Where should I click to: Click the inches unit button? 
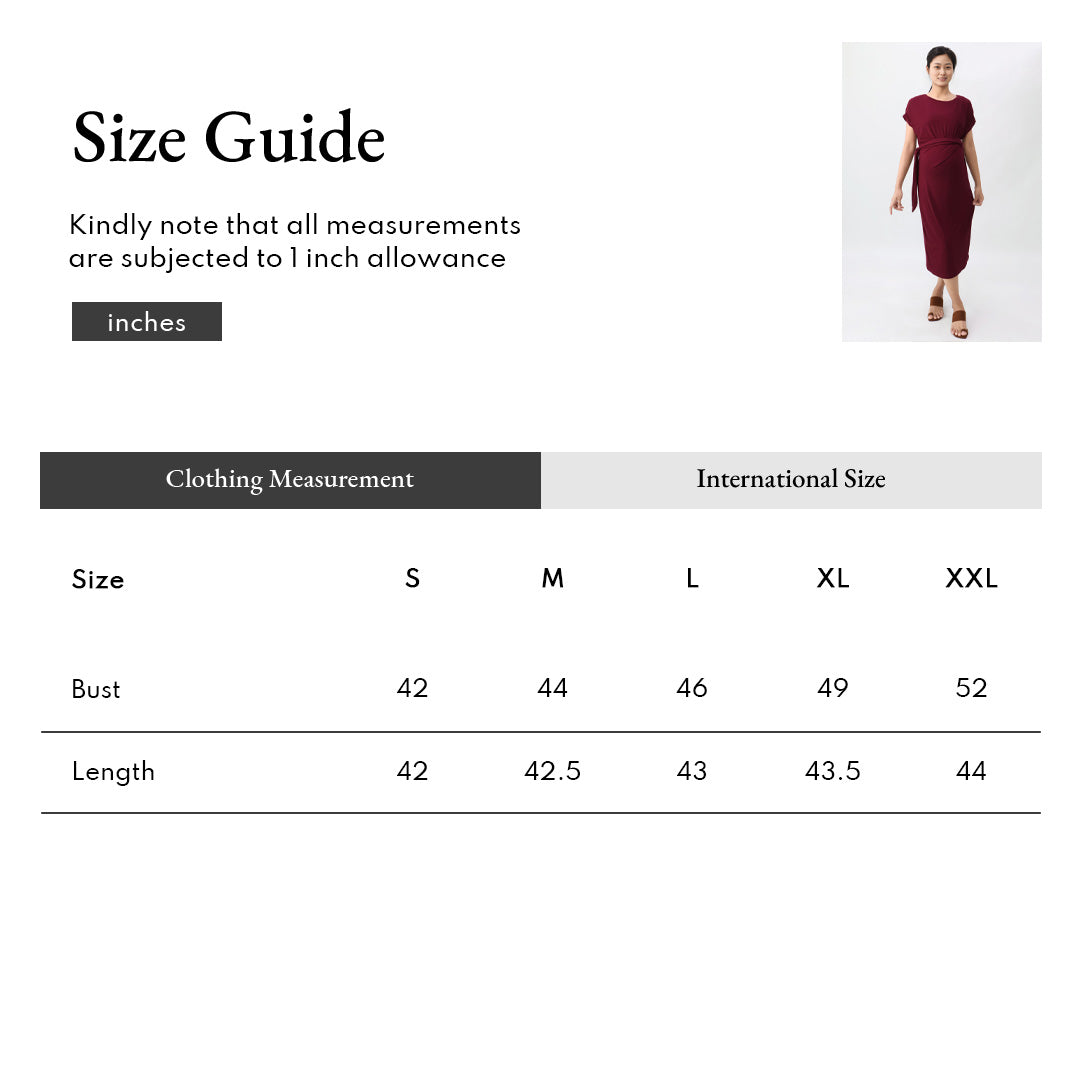pos(147,322)
